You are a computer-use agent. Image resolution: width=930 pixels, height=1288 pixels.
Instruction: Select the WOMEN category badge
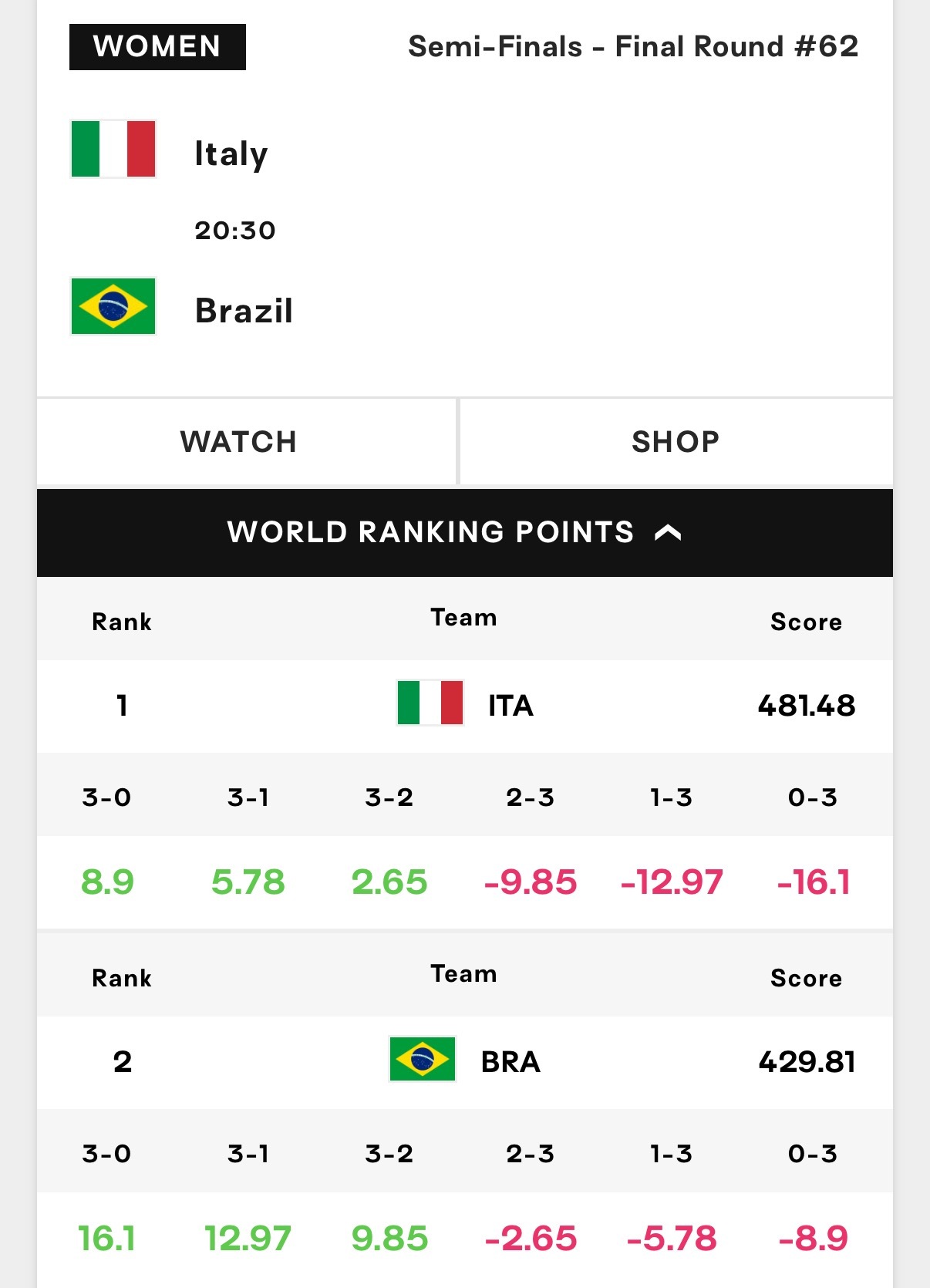point(157,47)
